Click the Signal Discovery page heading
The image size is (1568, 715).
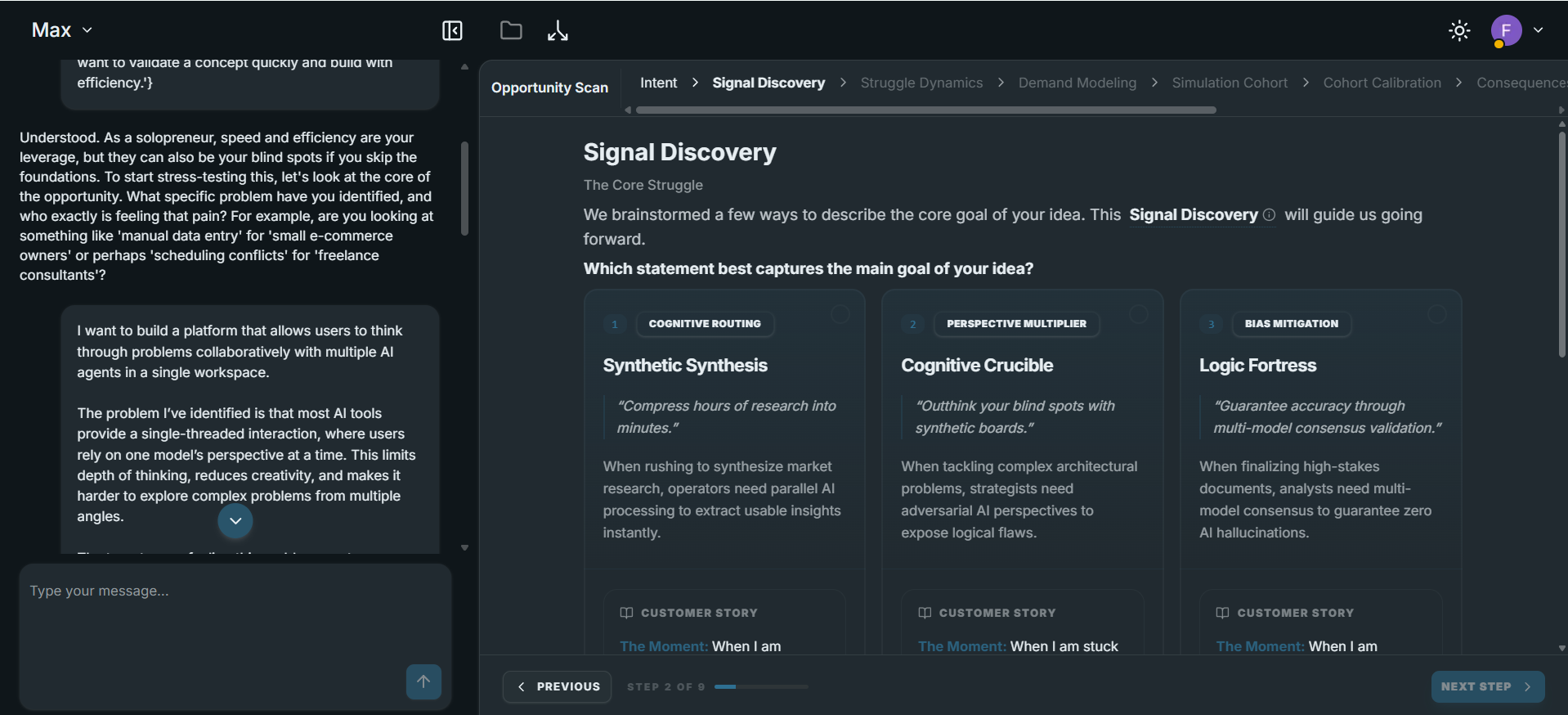click(x=679, y=152)
